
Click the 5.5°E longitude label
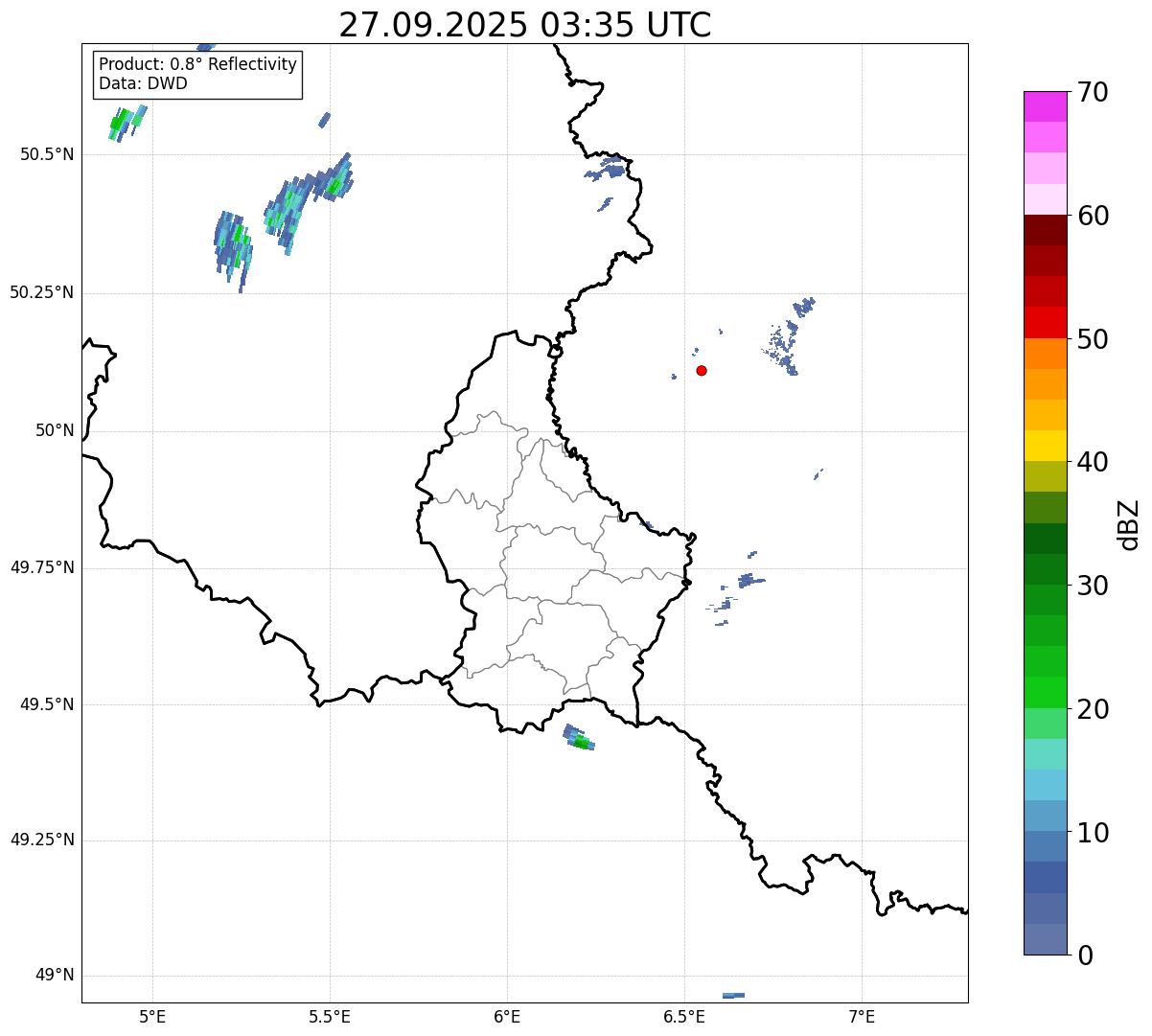pyautogui.click(x=330, y=1017)
